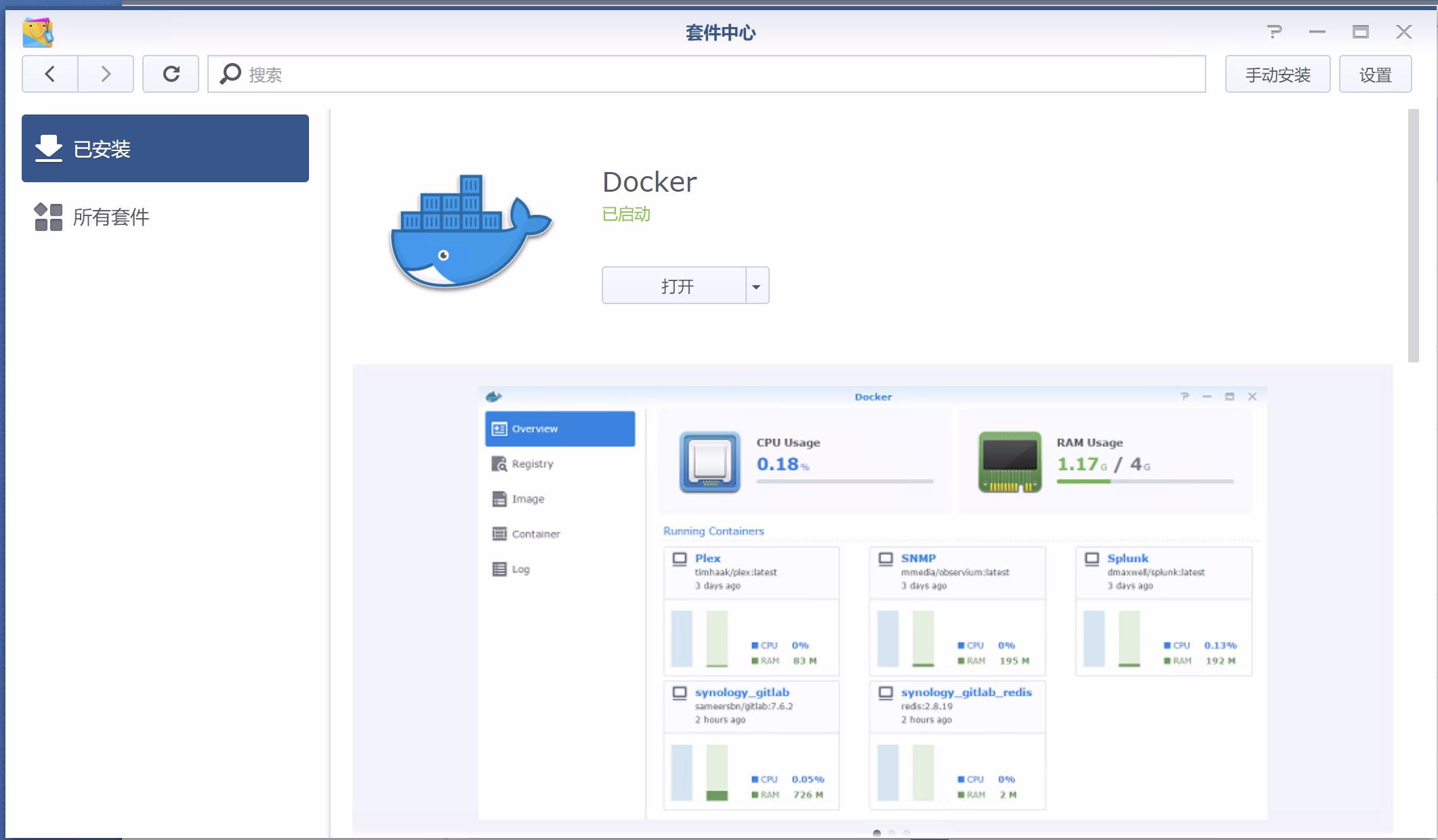Click the search magnifier icon

point(230,74)
